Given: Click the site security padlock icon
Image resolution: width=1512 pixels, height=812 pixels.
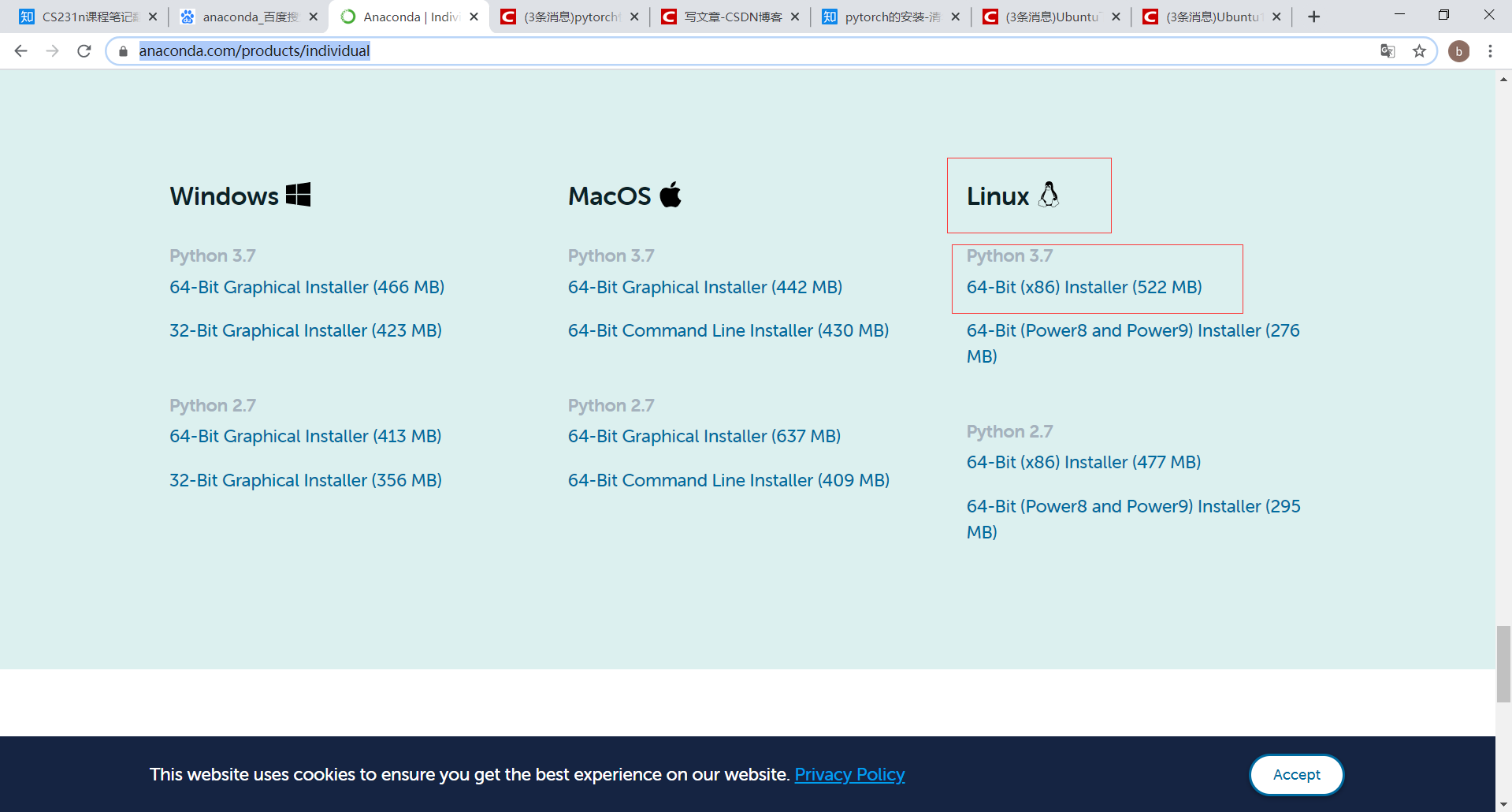Looking at the screenshot, I should pos(122,50).
